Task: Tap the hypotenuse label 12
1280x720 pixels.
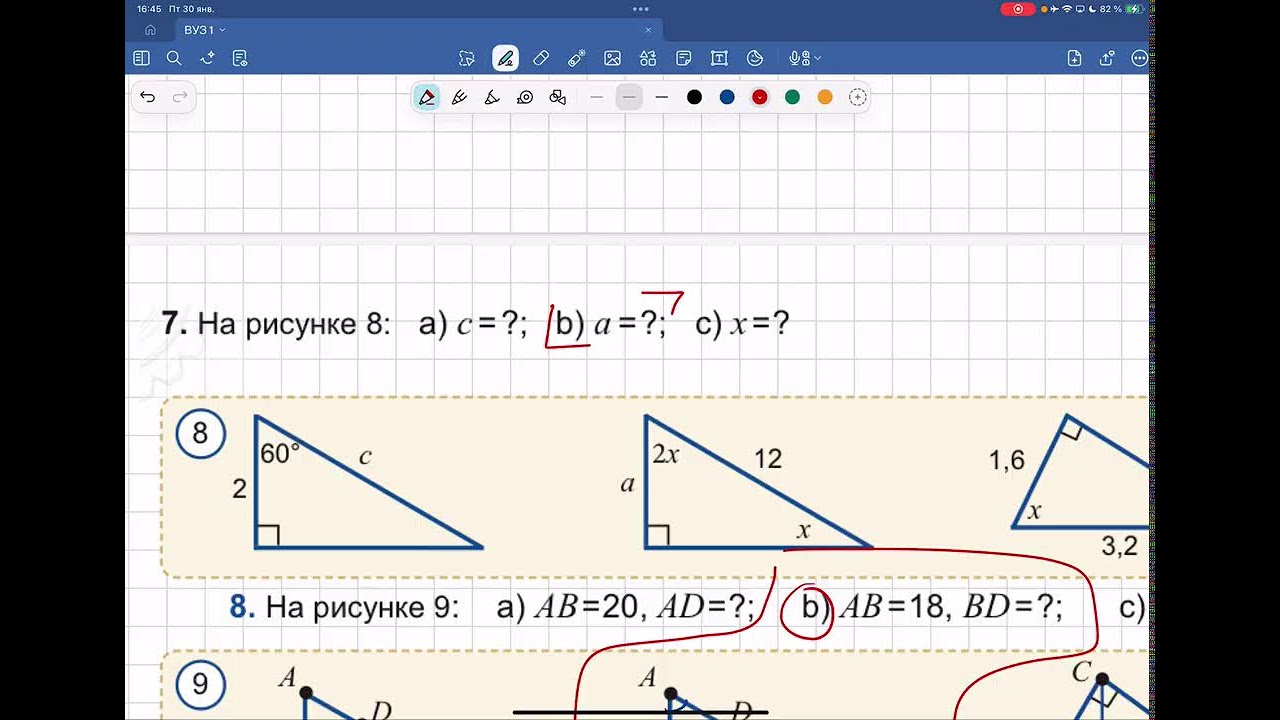Action: tap(768, 459)
